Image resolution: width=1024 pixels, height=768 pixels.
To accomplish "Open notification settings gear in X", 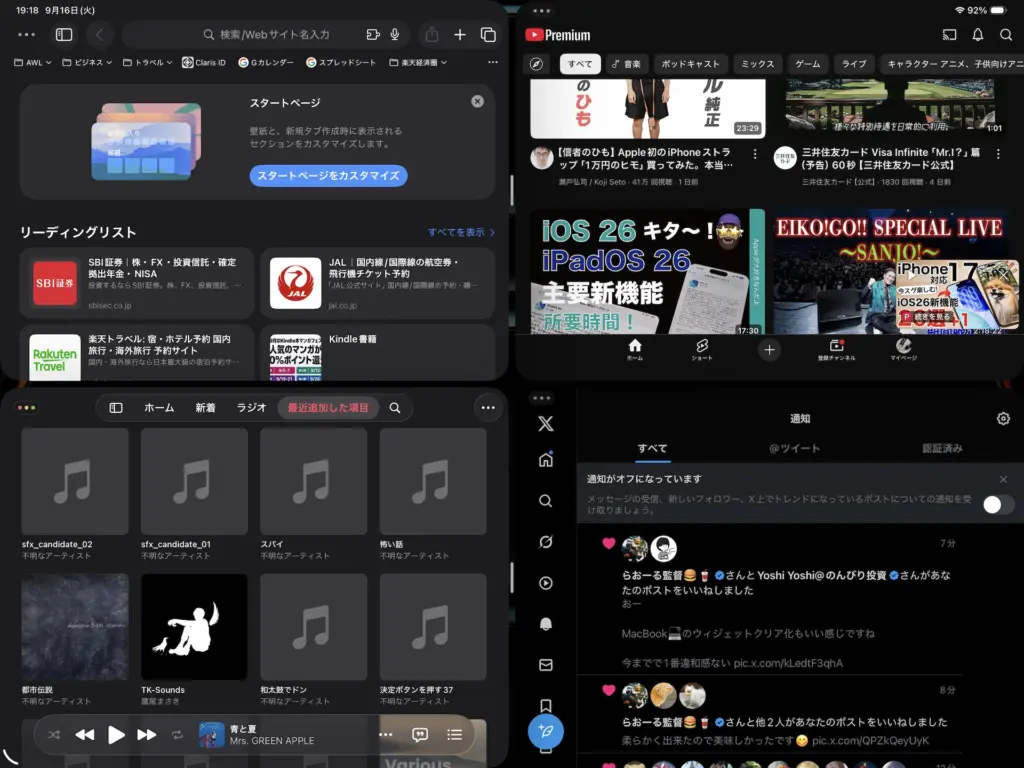I will [1003, 419].
